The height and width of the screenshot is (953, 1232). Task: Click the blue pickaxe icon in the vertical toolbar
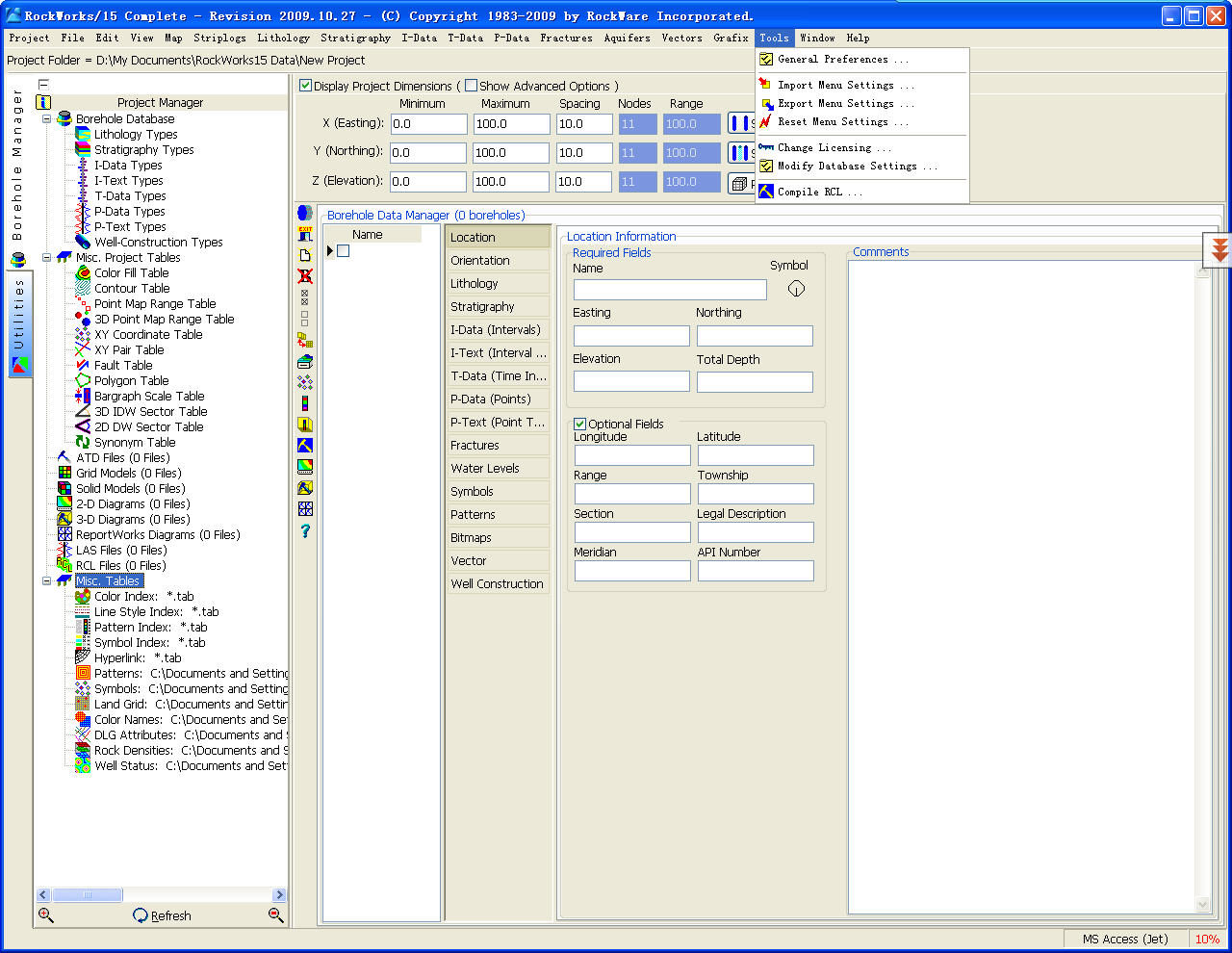click(x=305, y=445)
